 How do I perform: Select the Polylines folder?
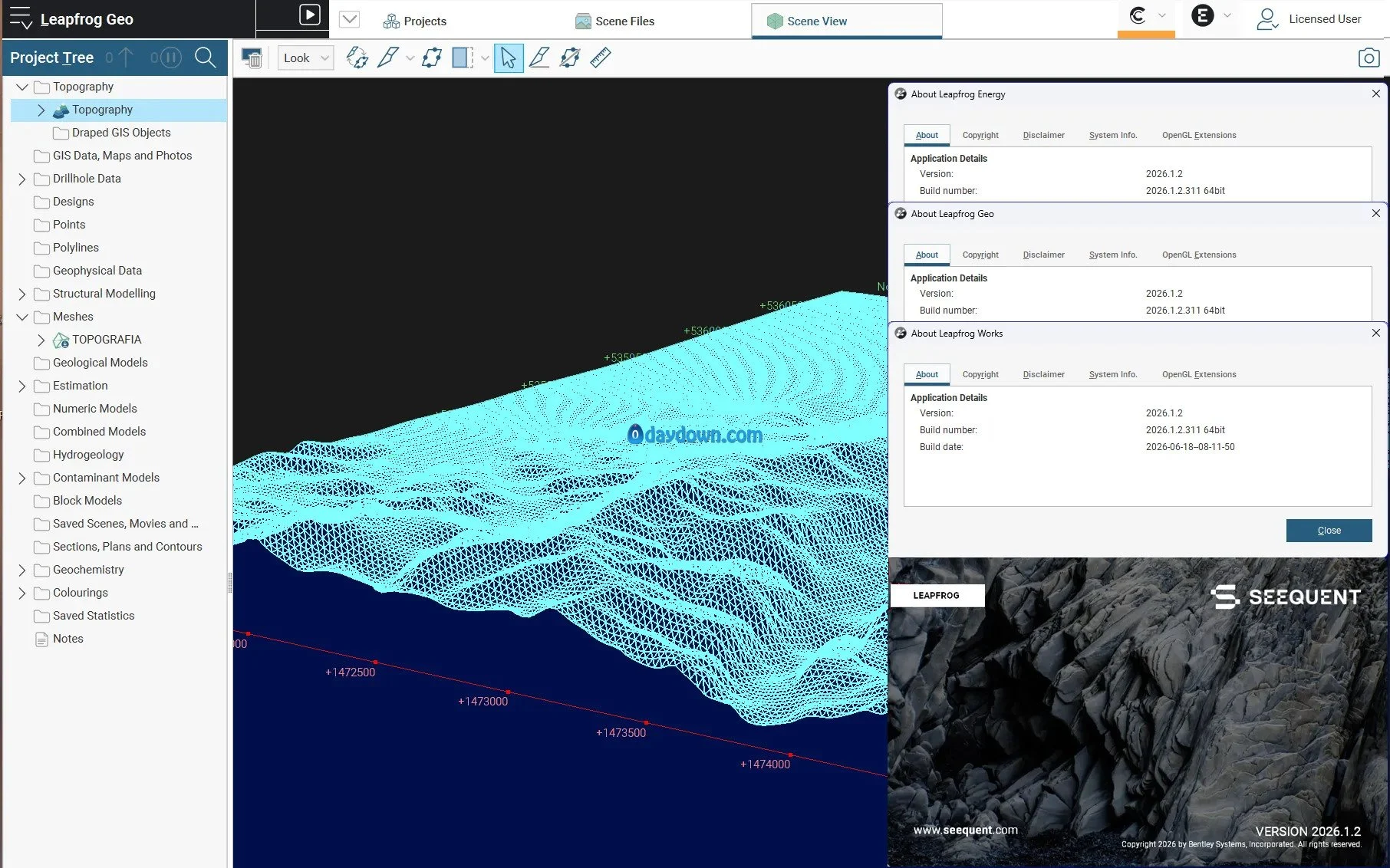[66, 248]
